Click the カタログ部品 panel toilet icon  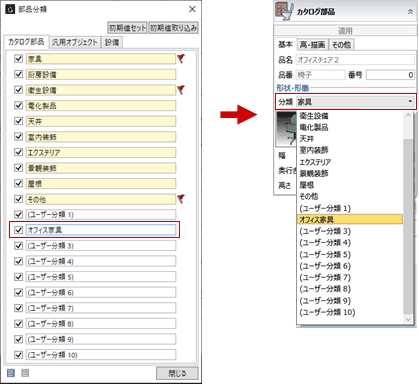[x=284, y=12]
